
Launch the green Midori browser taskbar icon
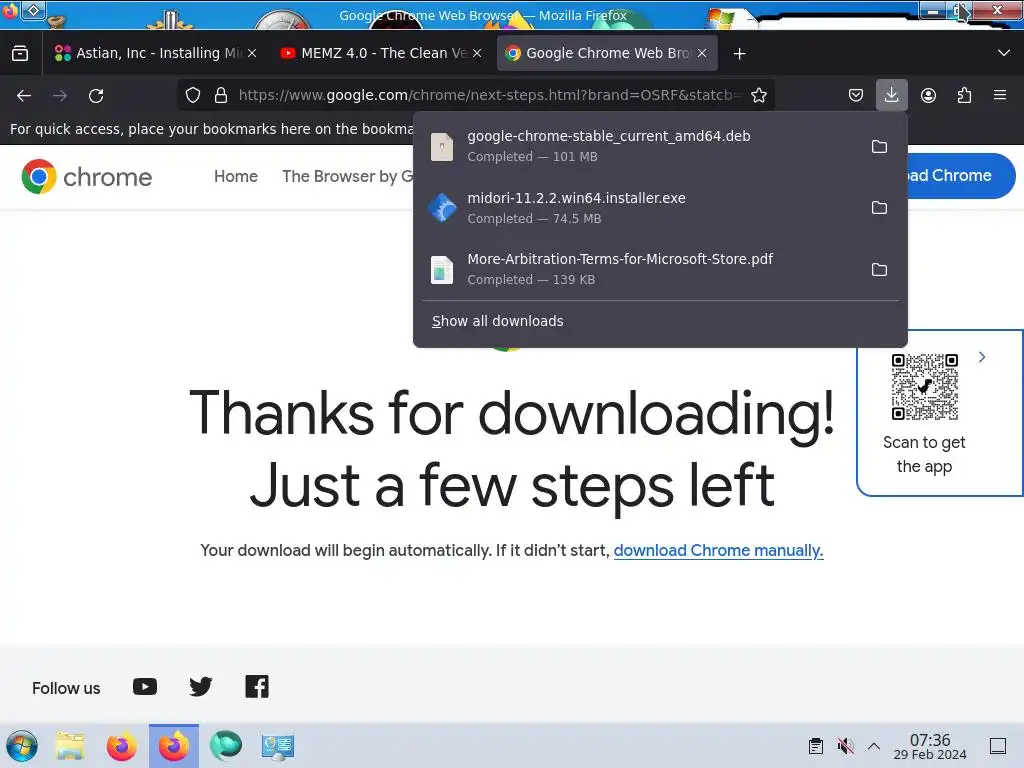click(226, 746)
